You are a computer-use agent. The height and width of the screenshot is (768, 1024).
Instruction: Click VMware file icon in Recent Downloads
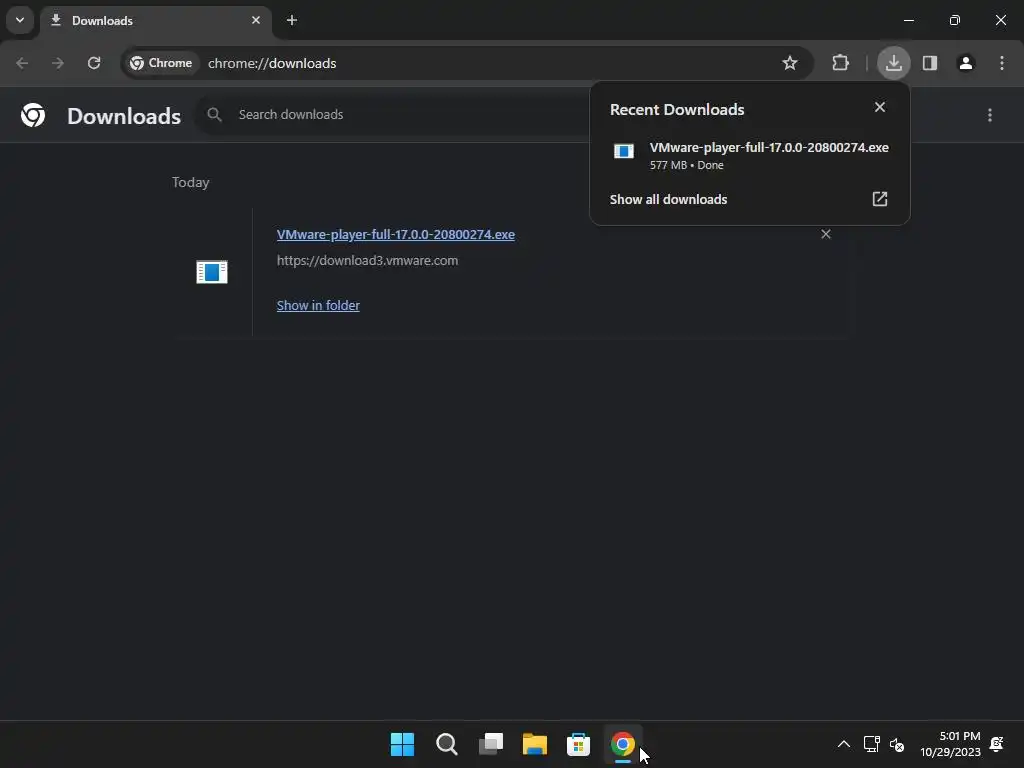coord(624,152)
